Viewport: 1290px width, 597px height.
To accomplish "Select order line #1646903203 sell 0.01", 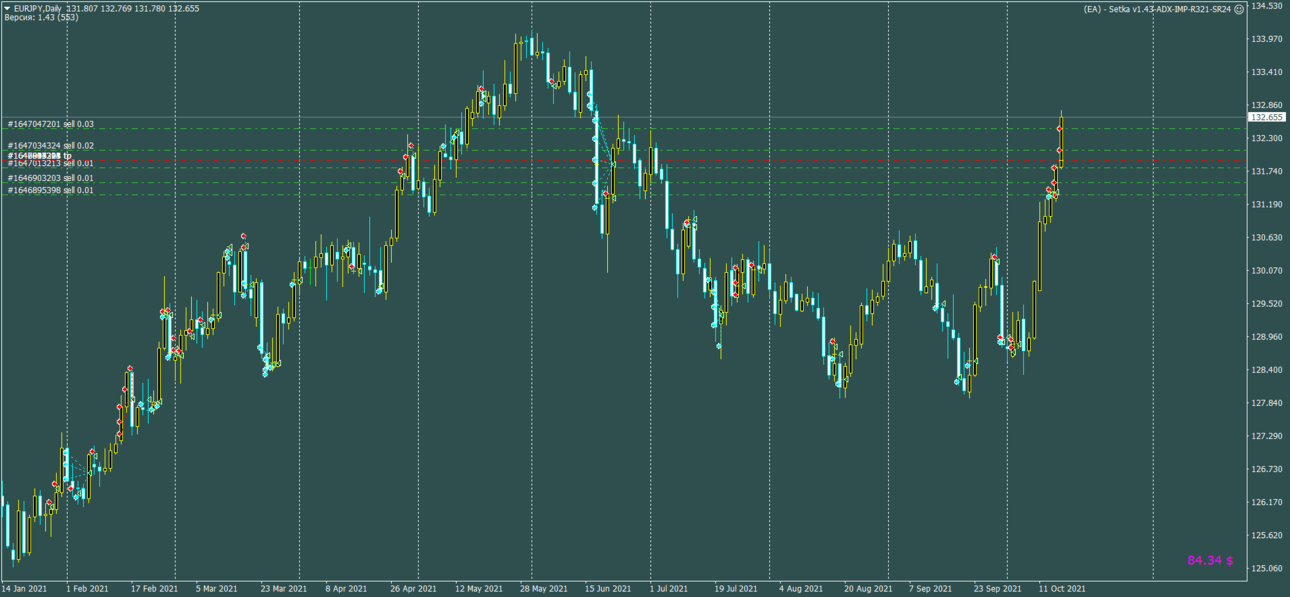I will click(x=51, y=178).
